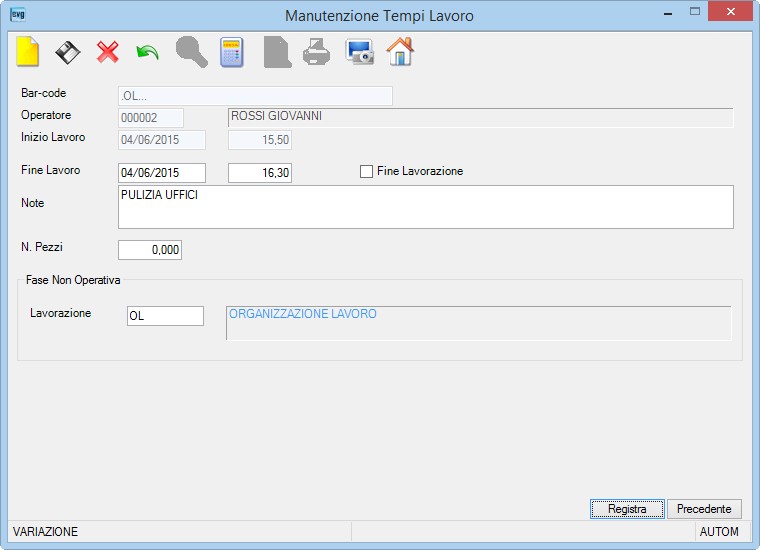
Task: Select the N. Pezzi quantity field
Action: point(150,250)
